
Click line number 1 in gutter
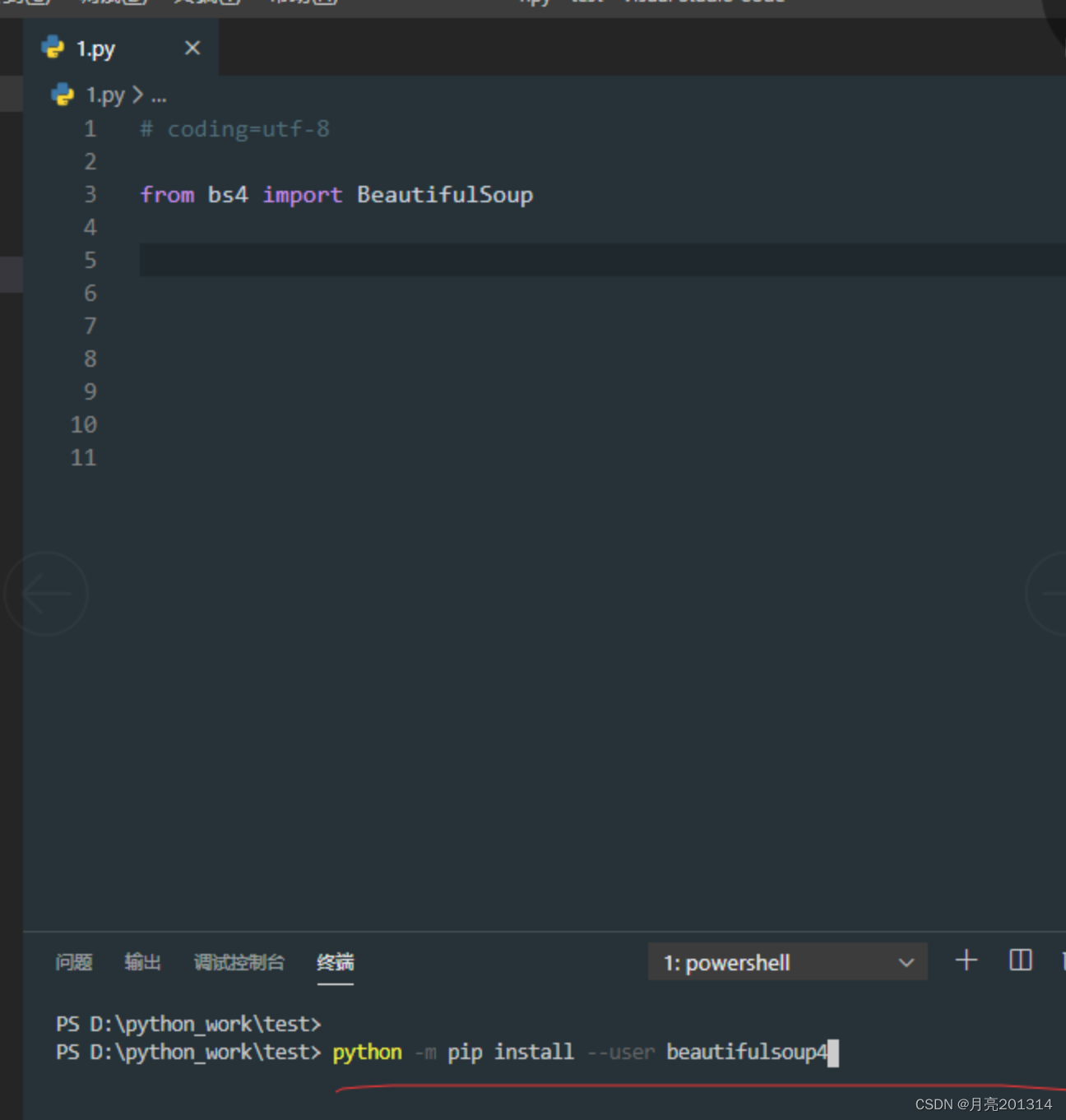tap(90, 129)
